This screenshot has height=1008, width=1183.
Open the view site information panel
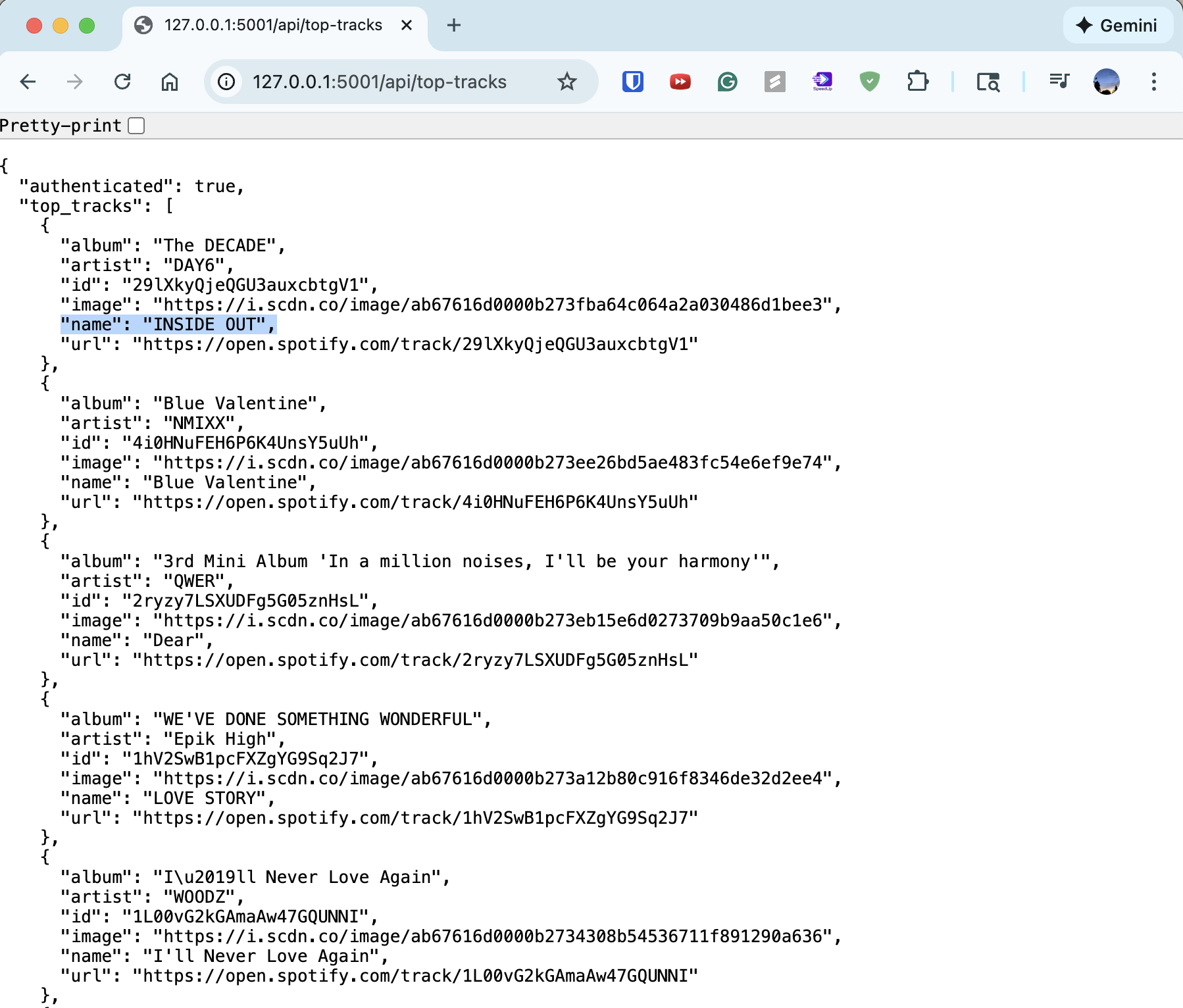(226, 82)
